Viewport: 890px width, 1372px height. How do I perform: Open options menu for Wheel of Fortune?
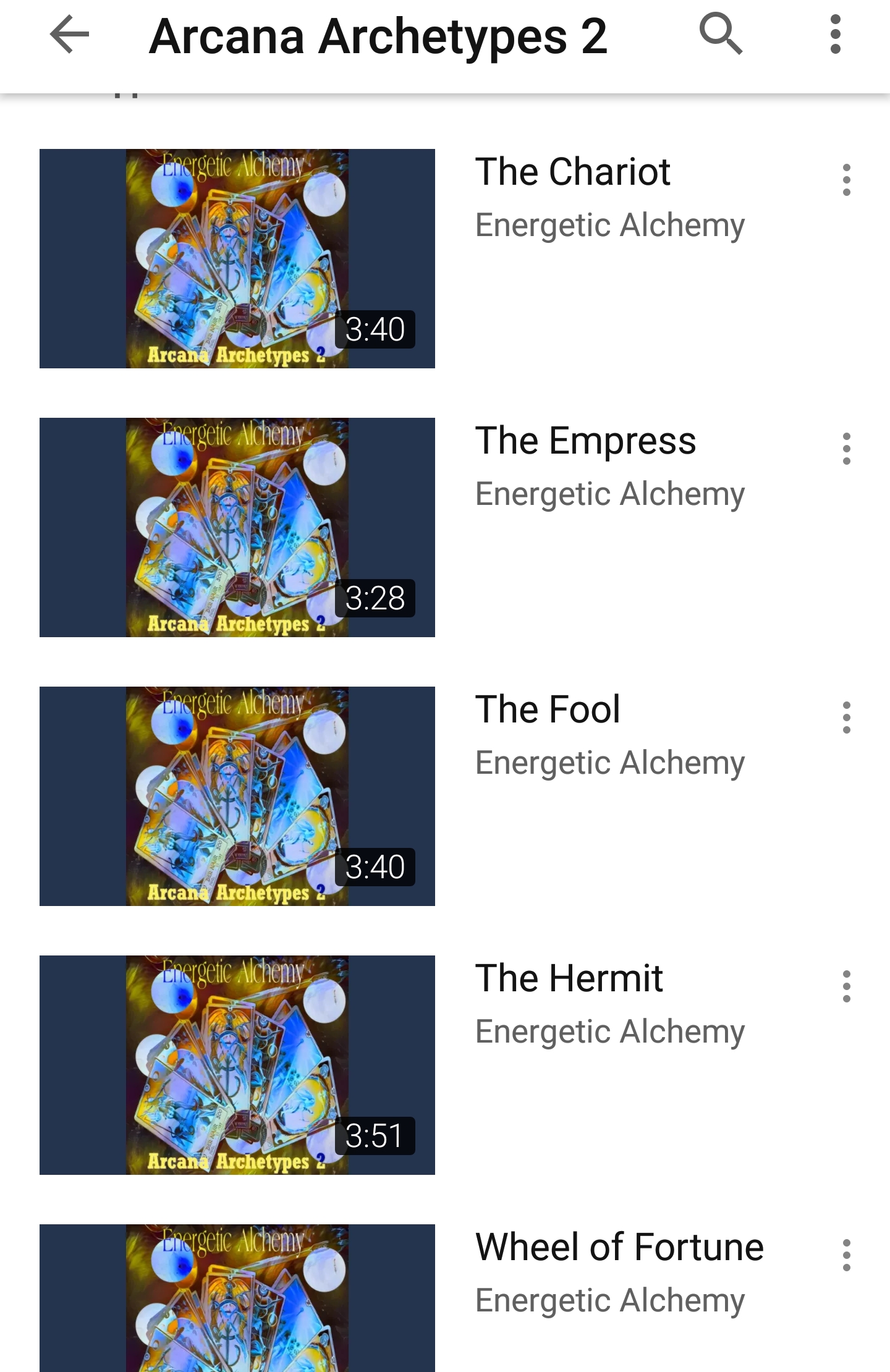846,1255
